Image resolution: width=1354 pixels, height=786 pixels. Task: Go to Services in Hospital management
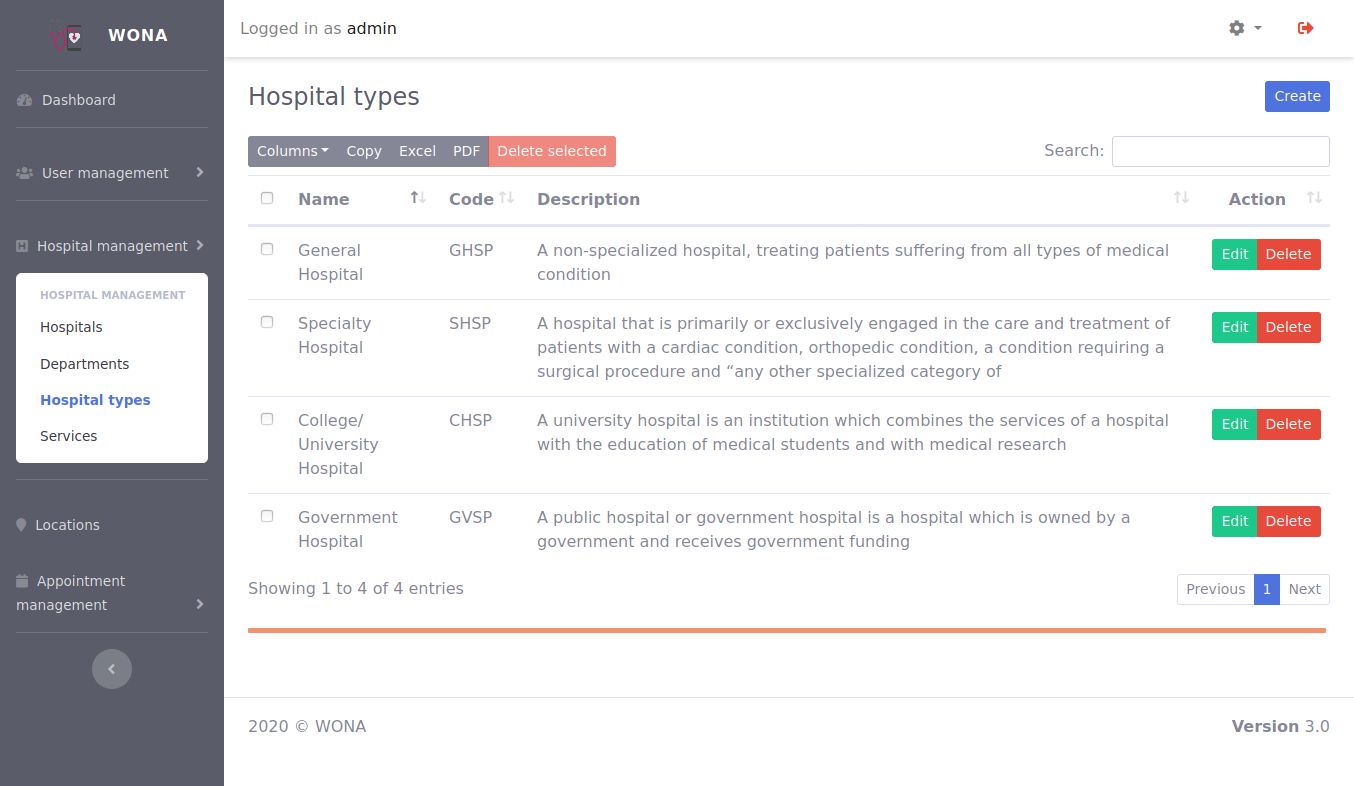pos(68,436)
